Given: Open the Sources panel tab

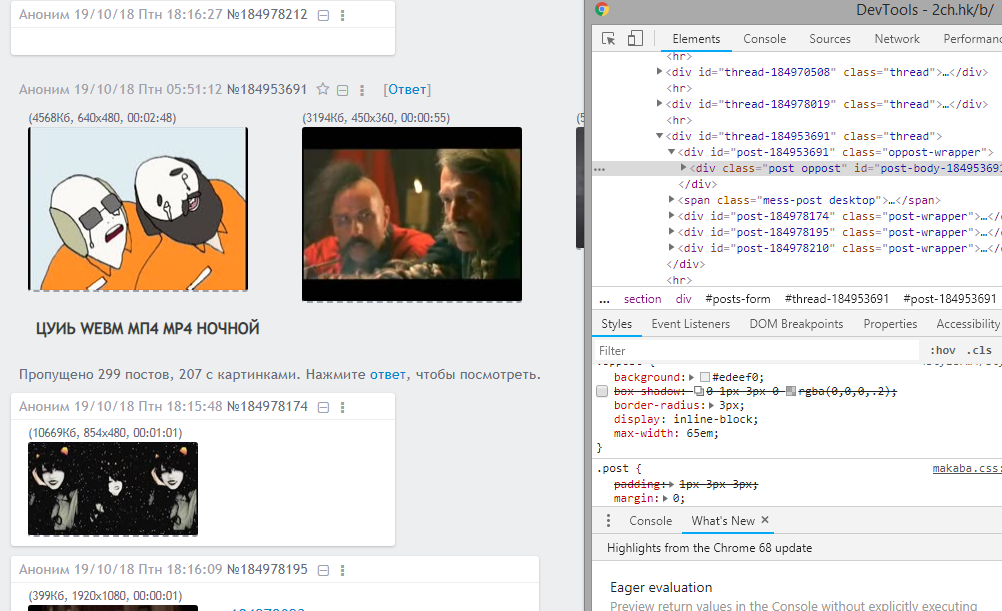Looking at the screenshot, I should [829, 39].
